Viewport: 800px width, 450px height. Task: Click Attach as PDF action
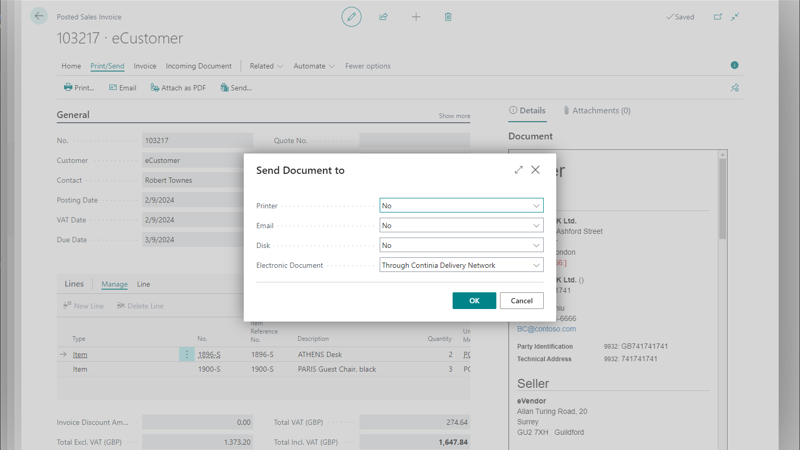[x=178, y=88]
